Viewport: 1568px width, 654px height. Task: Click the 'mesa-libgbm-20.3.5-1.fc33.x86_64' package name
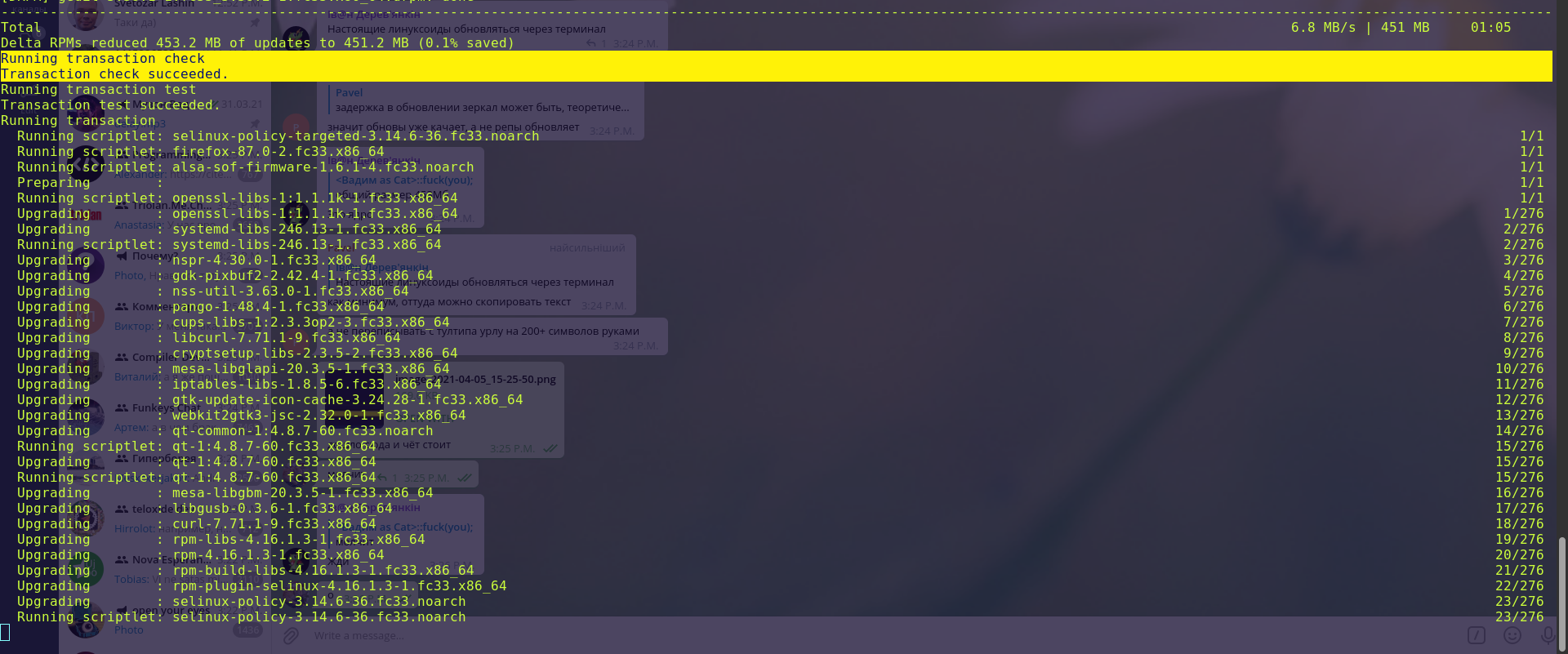[x=303, y=493]
